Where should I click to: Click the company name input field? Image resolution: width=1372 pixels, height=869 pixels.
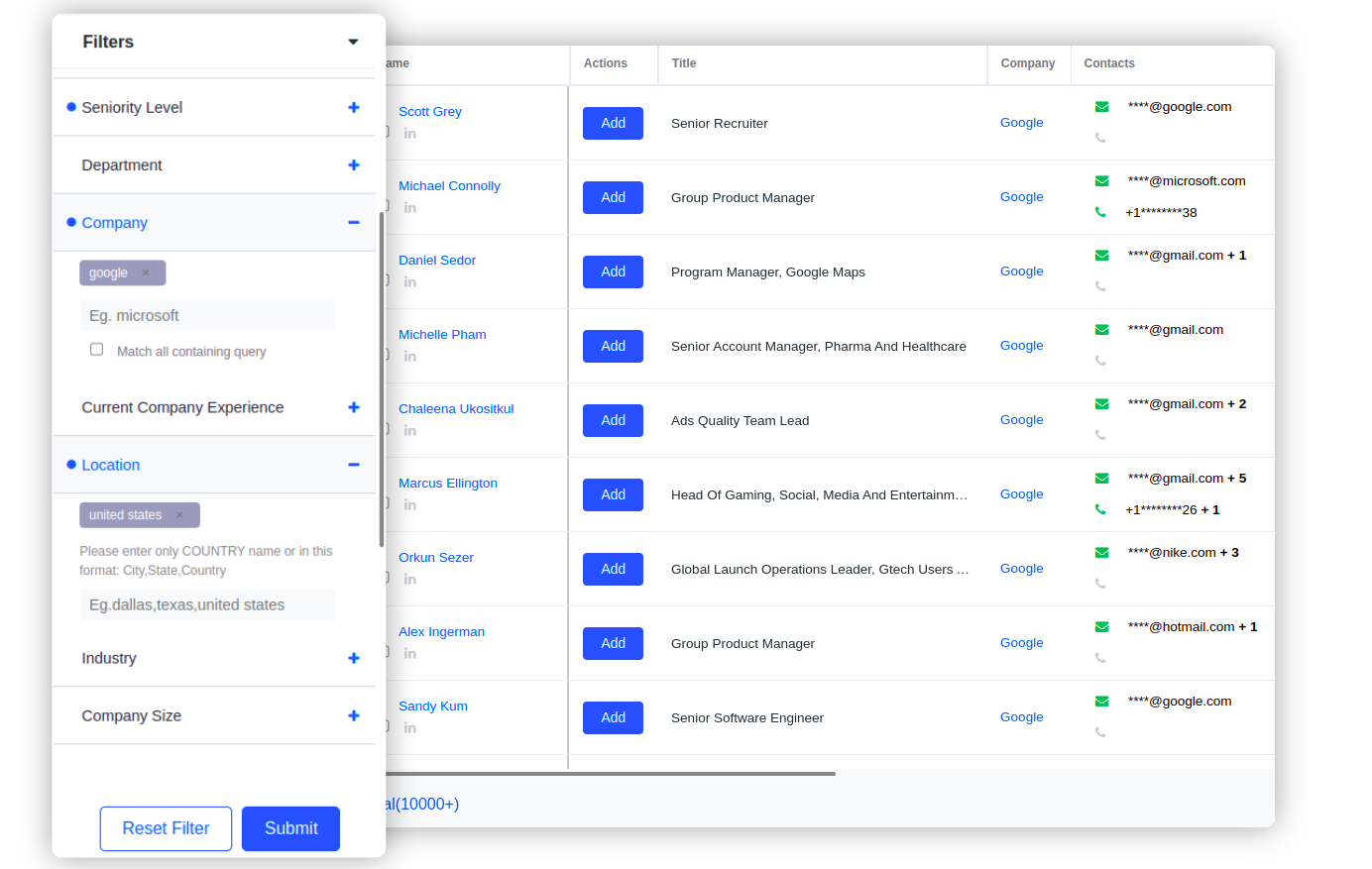[x=207, y=316]
